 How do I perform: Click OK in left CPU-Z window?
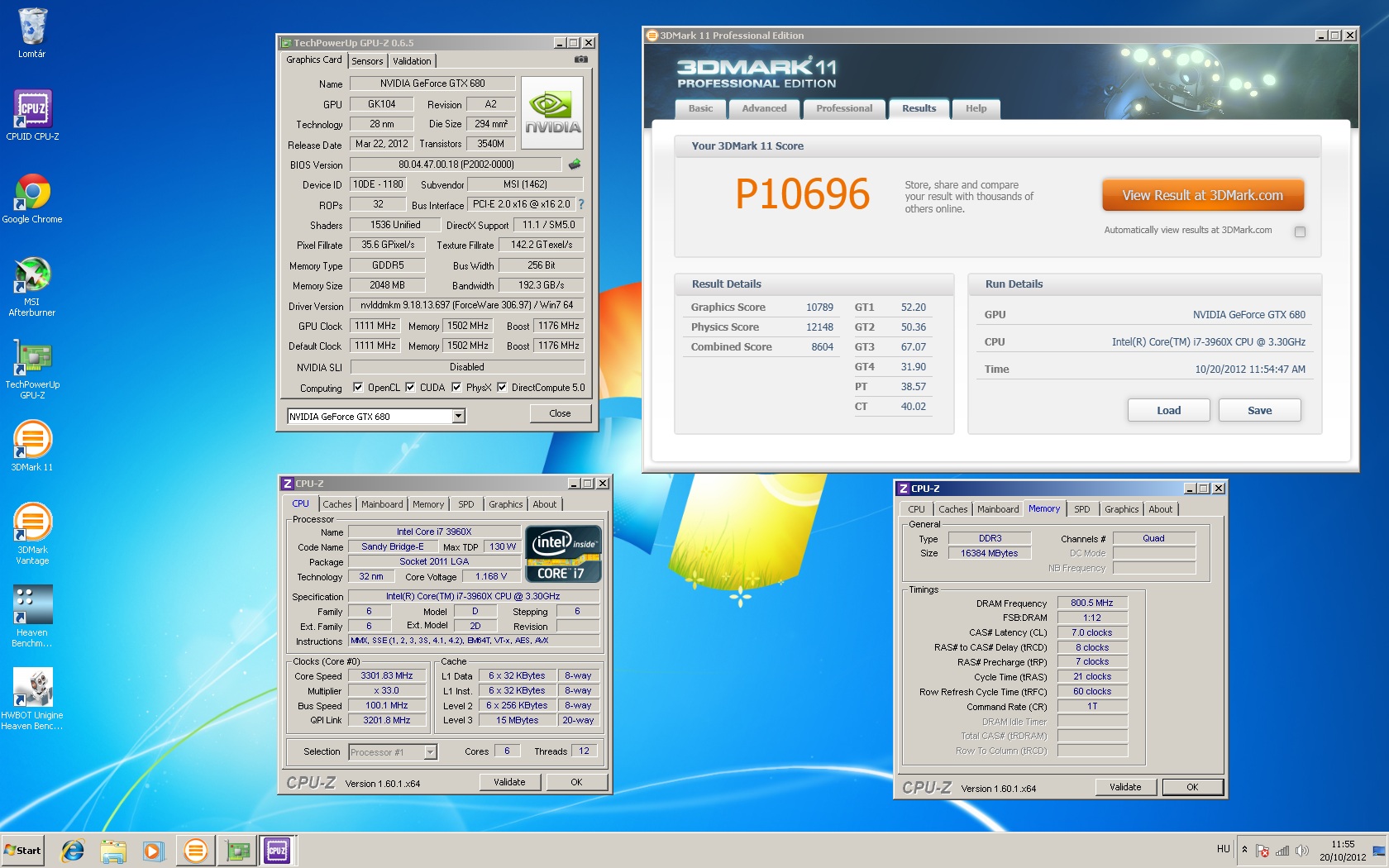point(576,782)
